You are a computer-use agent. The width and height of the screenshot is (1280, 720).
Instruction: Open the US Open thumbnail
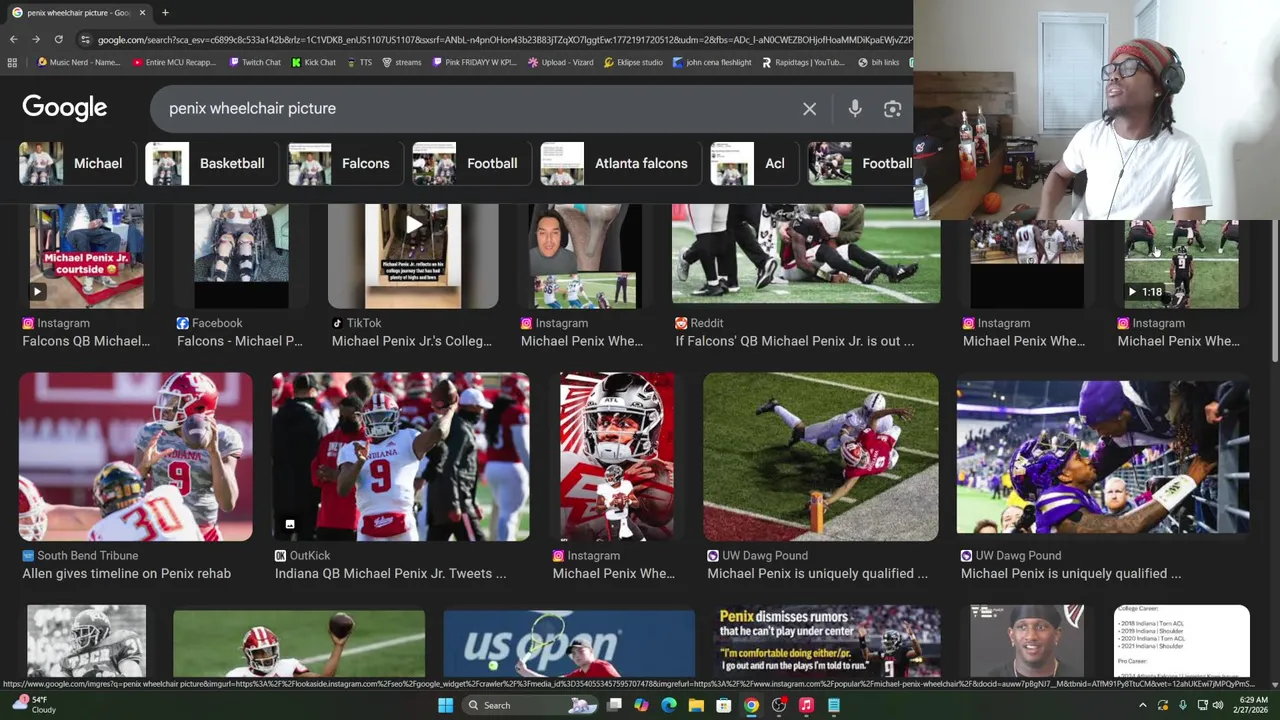tap(569, 644)
